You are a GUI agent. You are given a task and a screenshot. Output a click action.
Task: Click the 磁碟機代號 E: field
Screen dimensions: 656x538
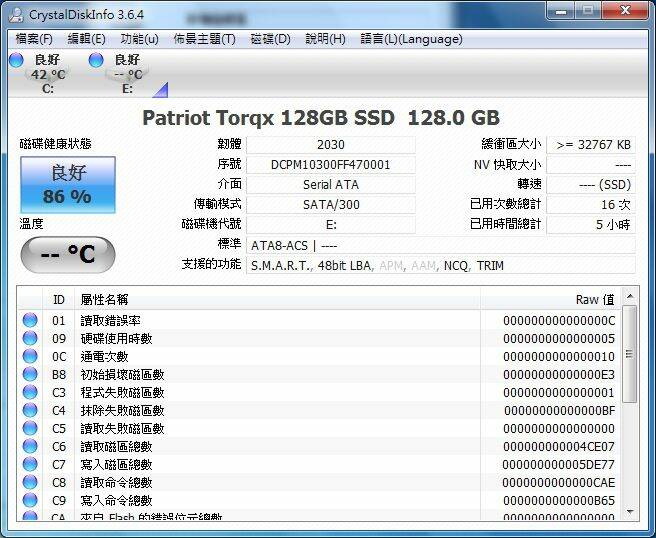[331, 225]
